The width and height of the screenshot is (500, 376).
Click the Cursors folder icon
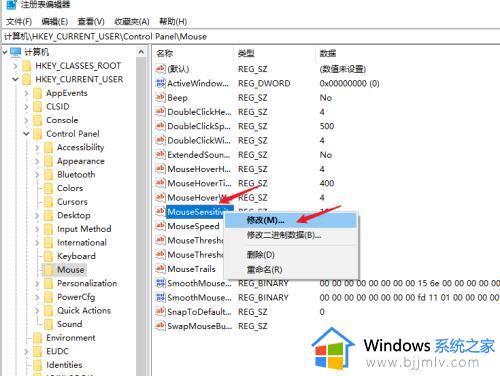point(49,202)
